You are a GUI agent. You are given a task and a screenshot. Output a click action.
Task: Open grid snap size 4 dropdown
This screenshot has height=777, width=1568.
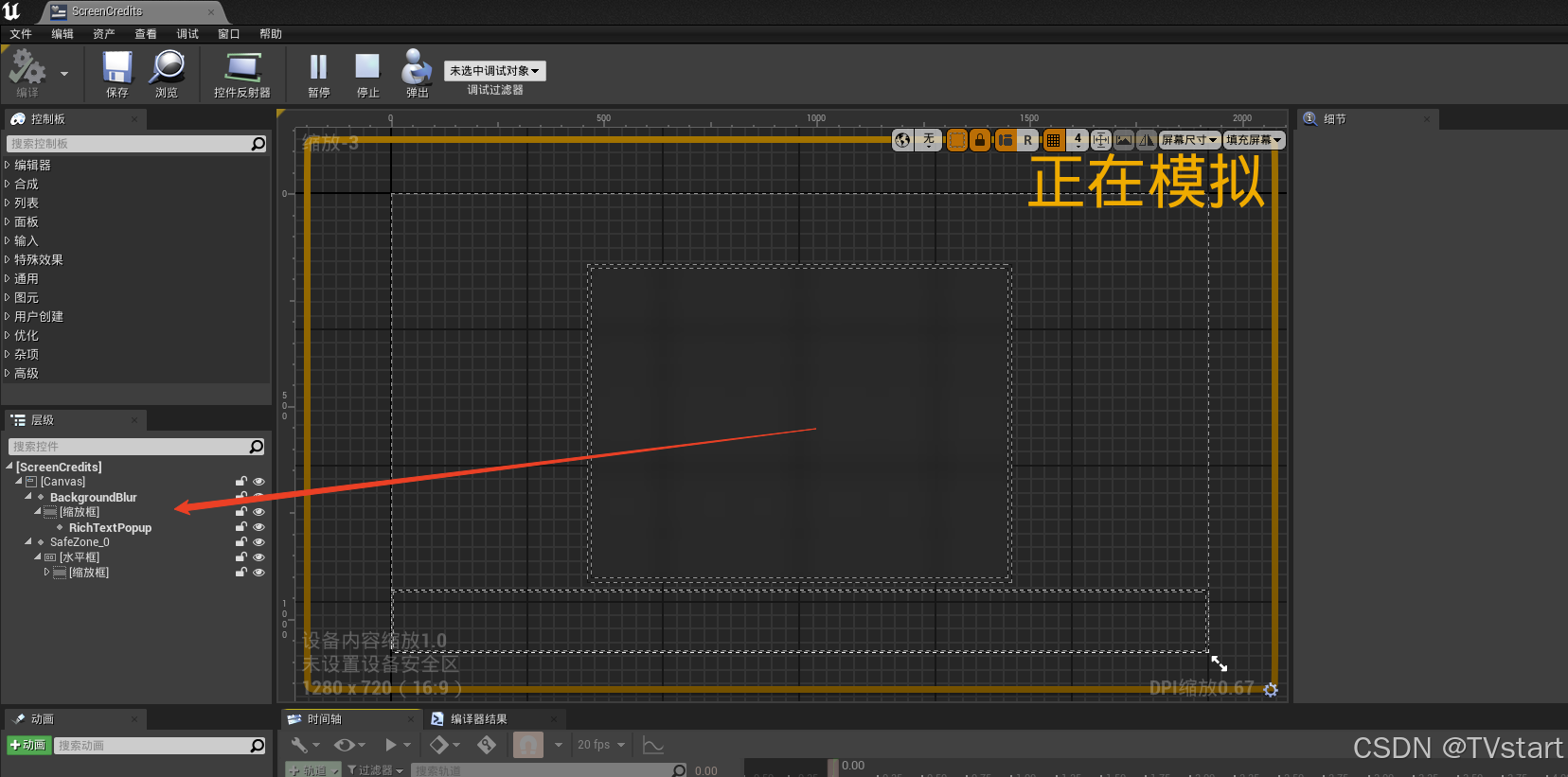pyautogui.click(x=1078, y=140)
